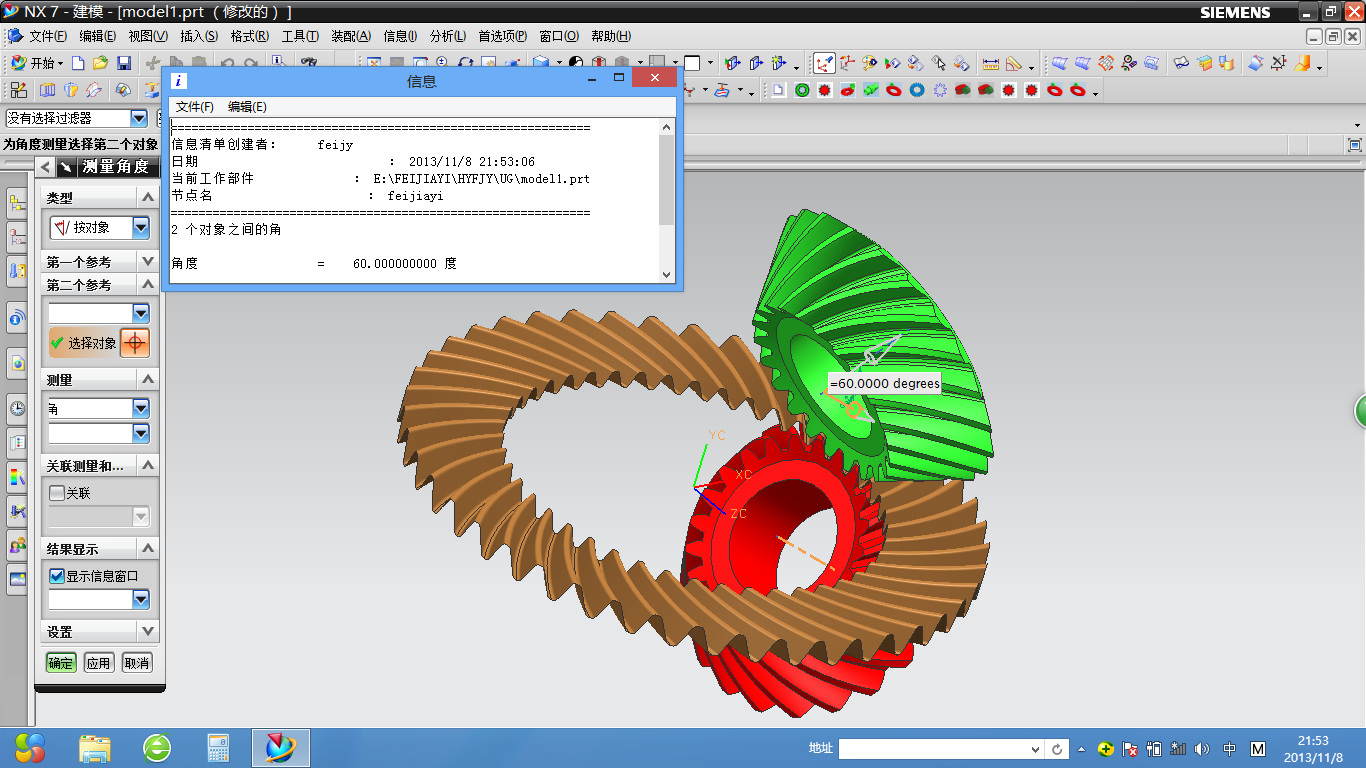Open the 没有选择过滤器 filter dropdown
This screenshot has width=1366, height=768.
click(138, 118)
